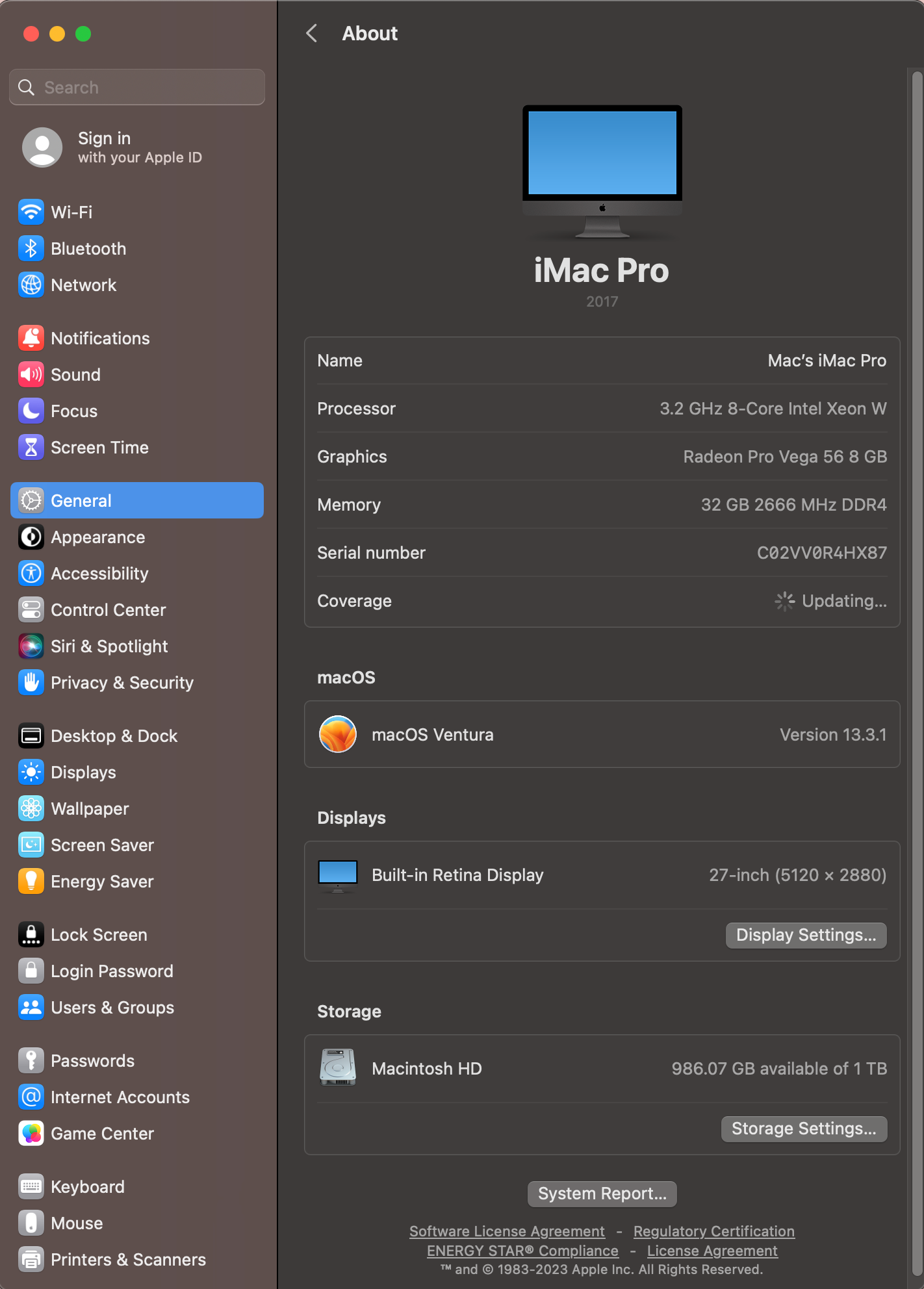The image size is (924, 1289).
Task: Open Wi-Fi settings icon
Action: [31, 212]
